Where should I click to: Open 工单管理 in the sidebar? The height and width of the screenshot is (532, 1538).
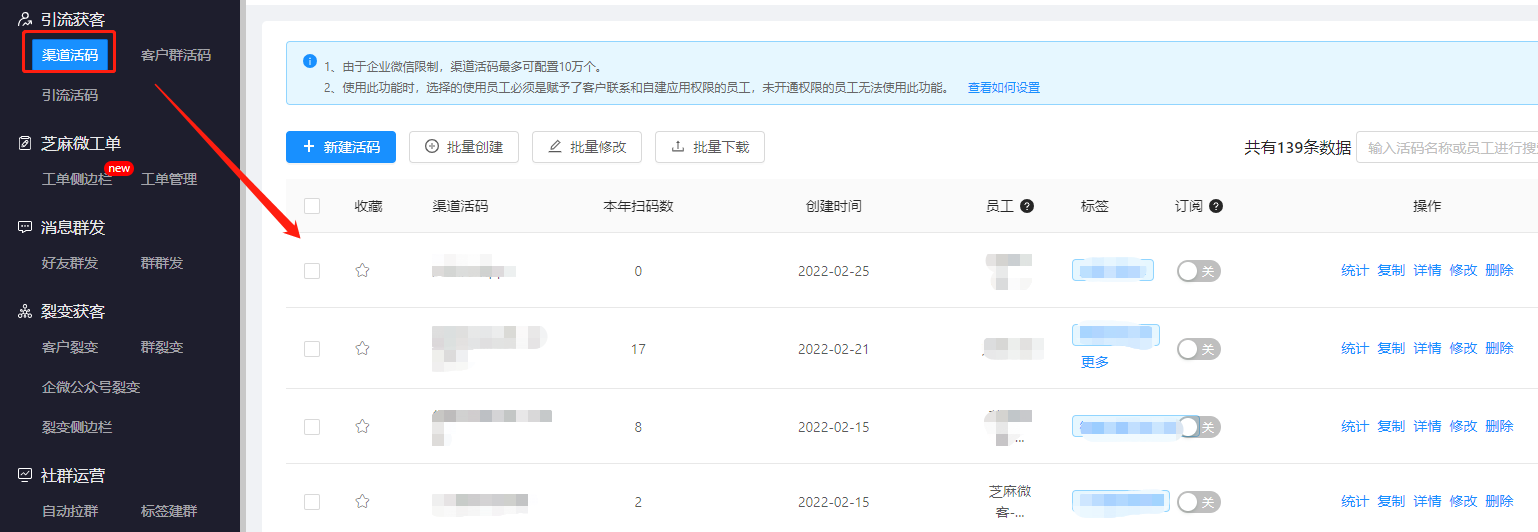(x=169, y=179)
